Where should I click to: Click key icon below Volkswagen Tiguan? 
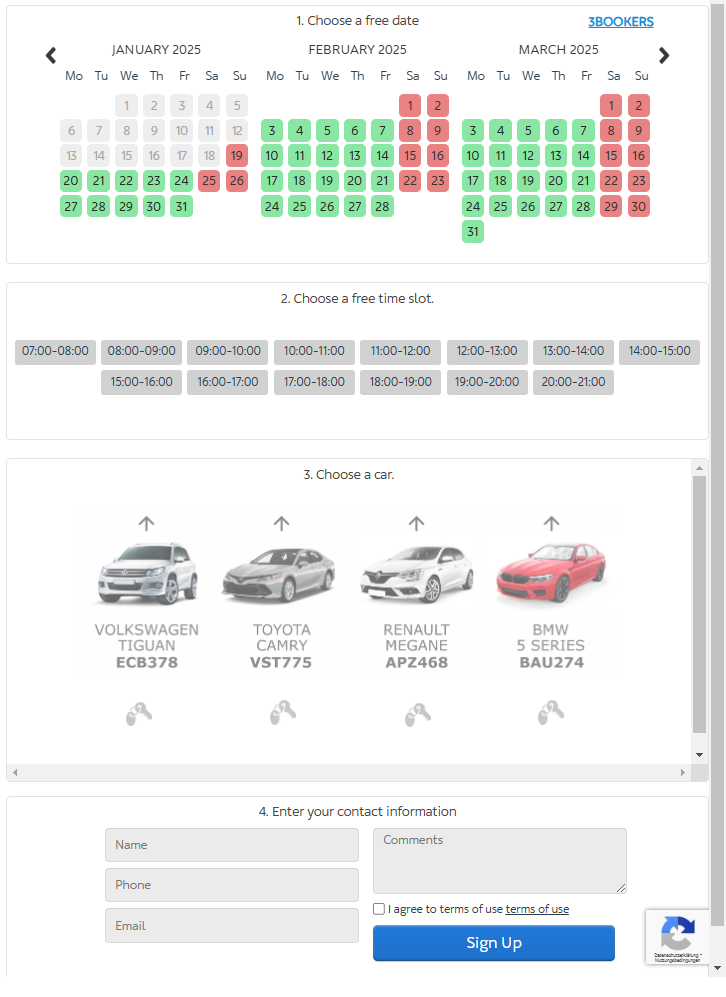(x=139, y=714)
